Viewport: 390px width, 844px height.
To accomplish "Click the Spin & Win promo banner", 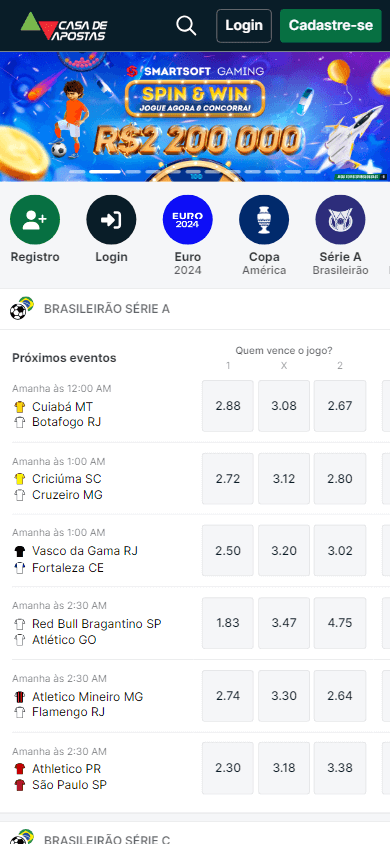I will pos(195,116).
